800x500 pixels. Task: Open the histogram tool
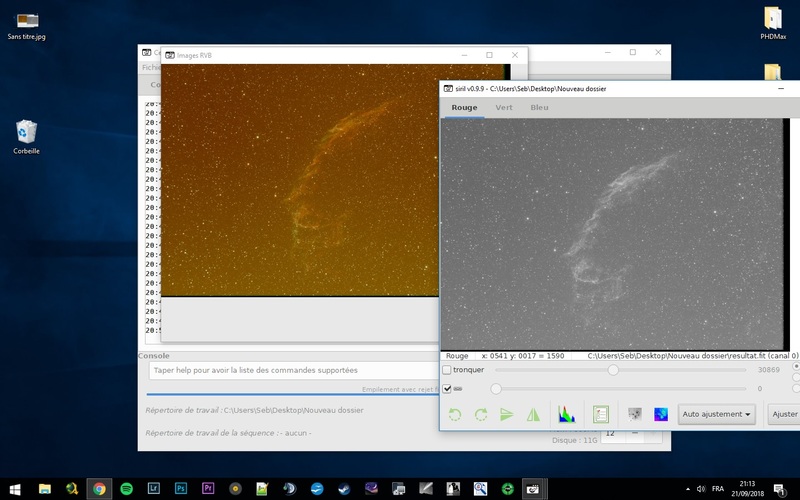click(566, 414)
